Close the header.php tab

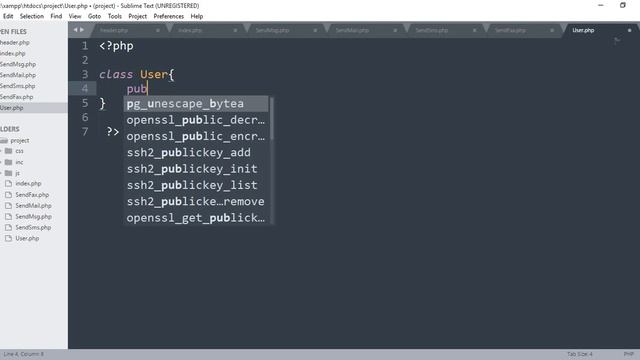coord(158,30)
